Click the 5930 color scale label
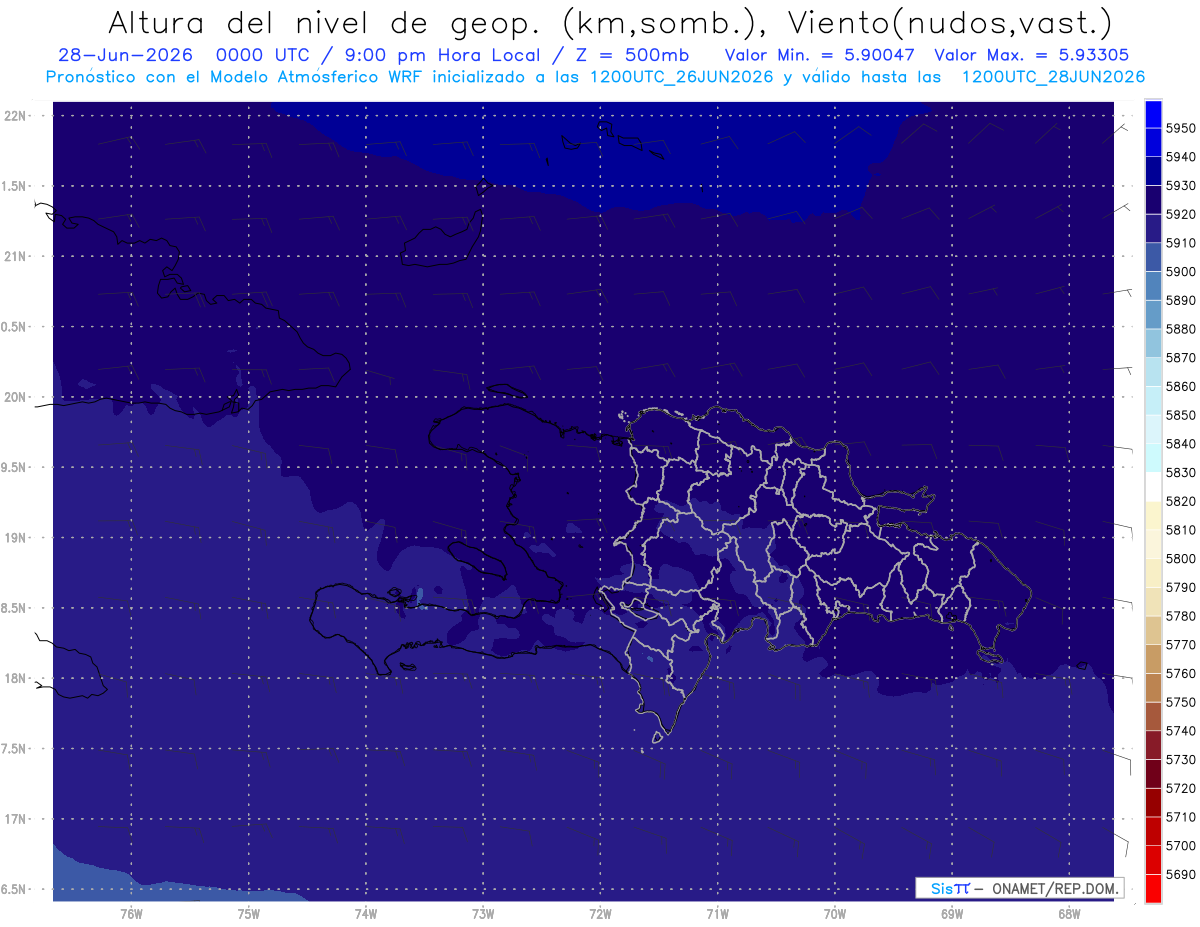 (x=1182, y=185)
